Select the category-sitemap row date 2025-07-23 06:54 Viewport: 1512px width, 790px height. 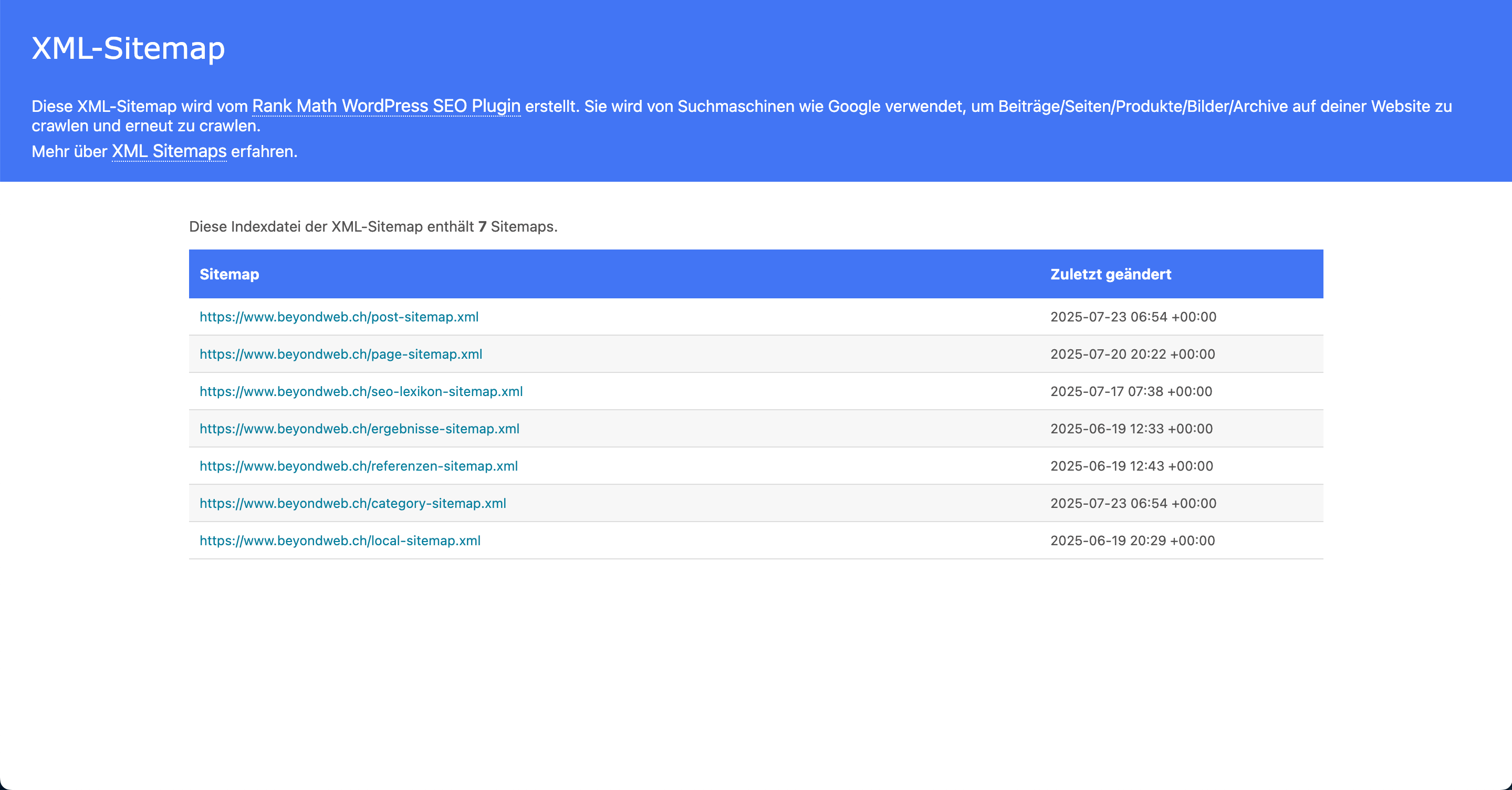click(1133, 503)
